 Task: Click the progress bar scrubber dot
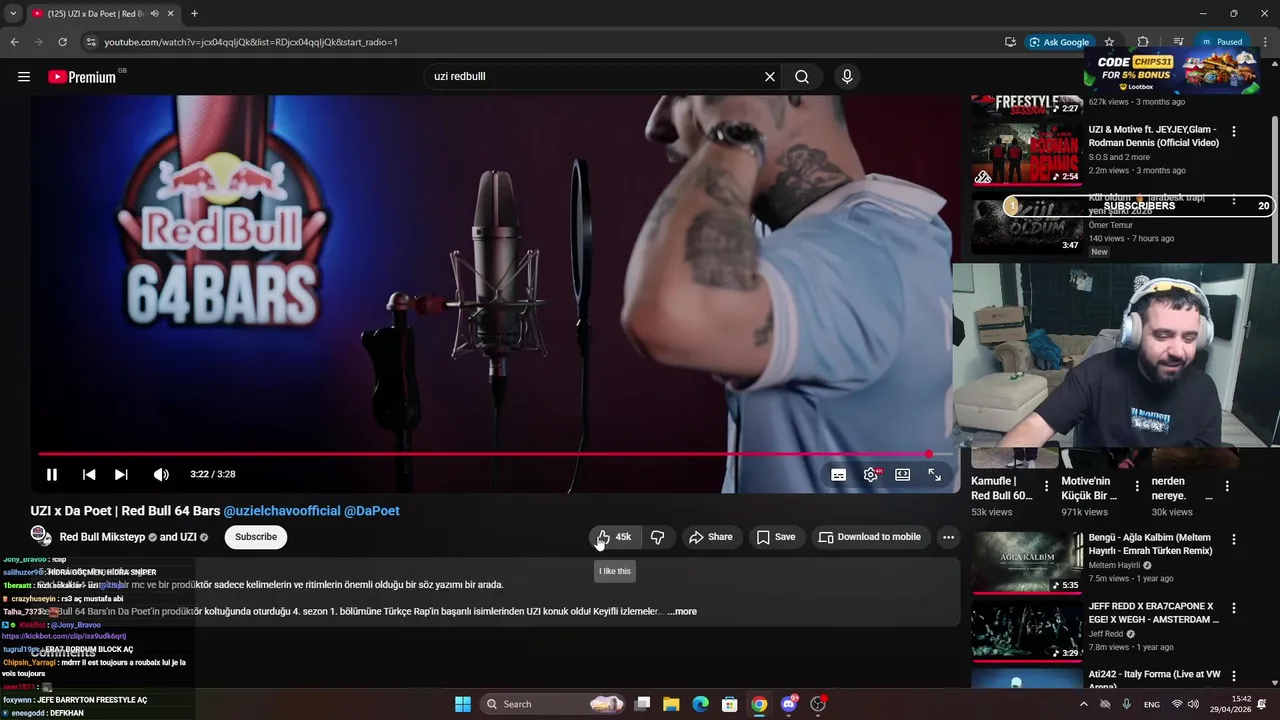click(930, 454)
